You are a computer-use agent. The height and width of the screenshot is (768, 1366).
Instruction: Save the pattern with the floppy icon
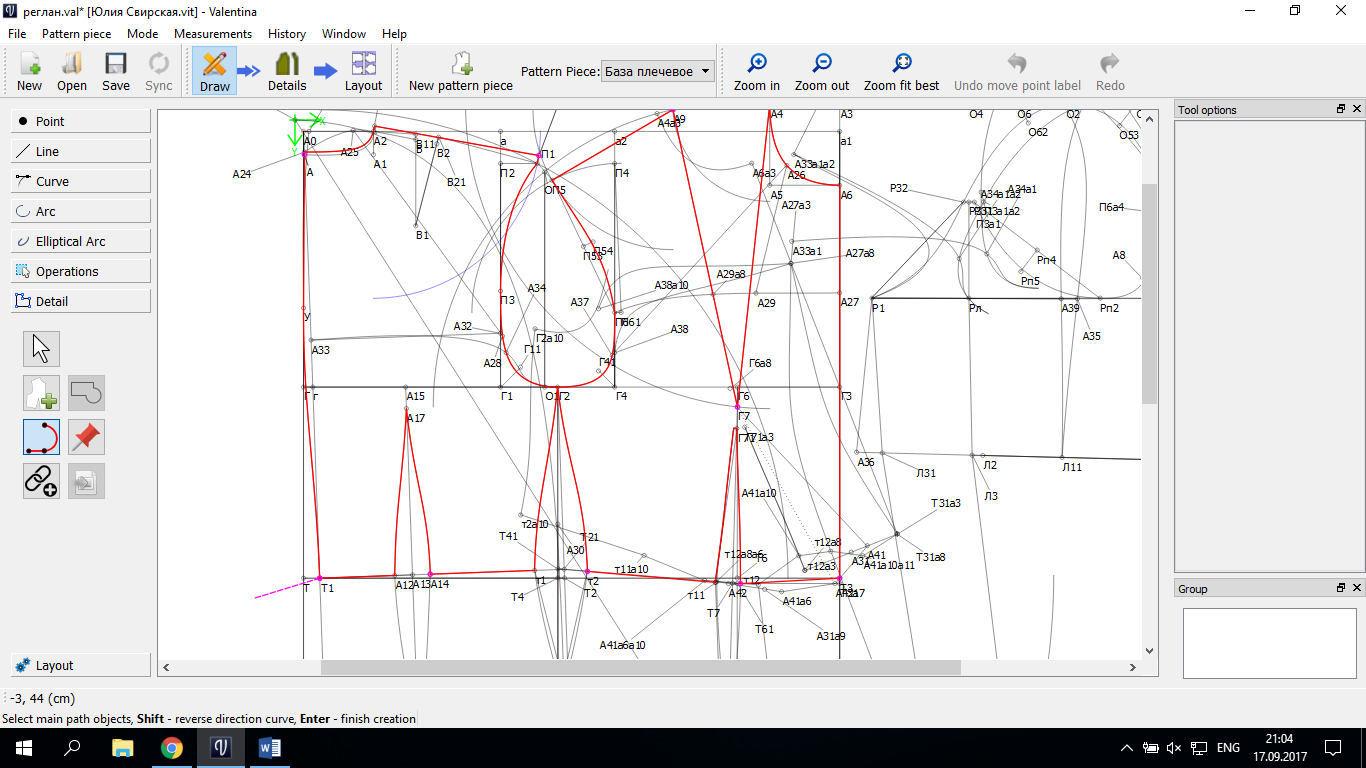pyautogui.click(x=116, y=71)
